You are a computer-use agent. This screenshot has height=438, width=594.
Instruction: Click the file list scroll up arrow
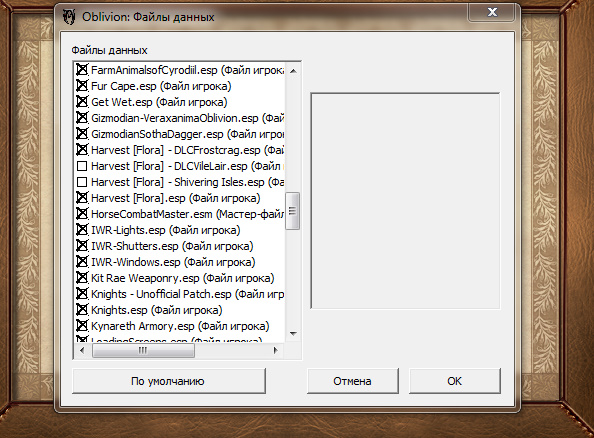click(293, 71)
